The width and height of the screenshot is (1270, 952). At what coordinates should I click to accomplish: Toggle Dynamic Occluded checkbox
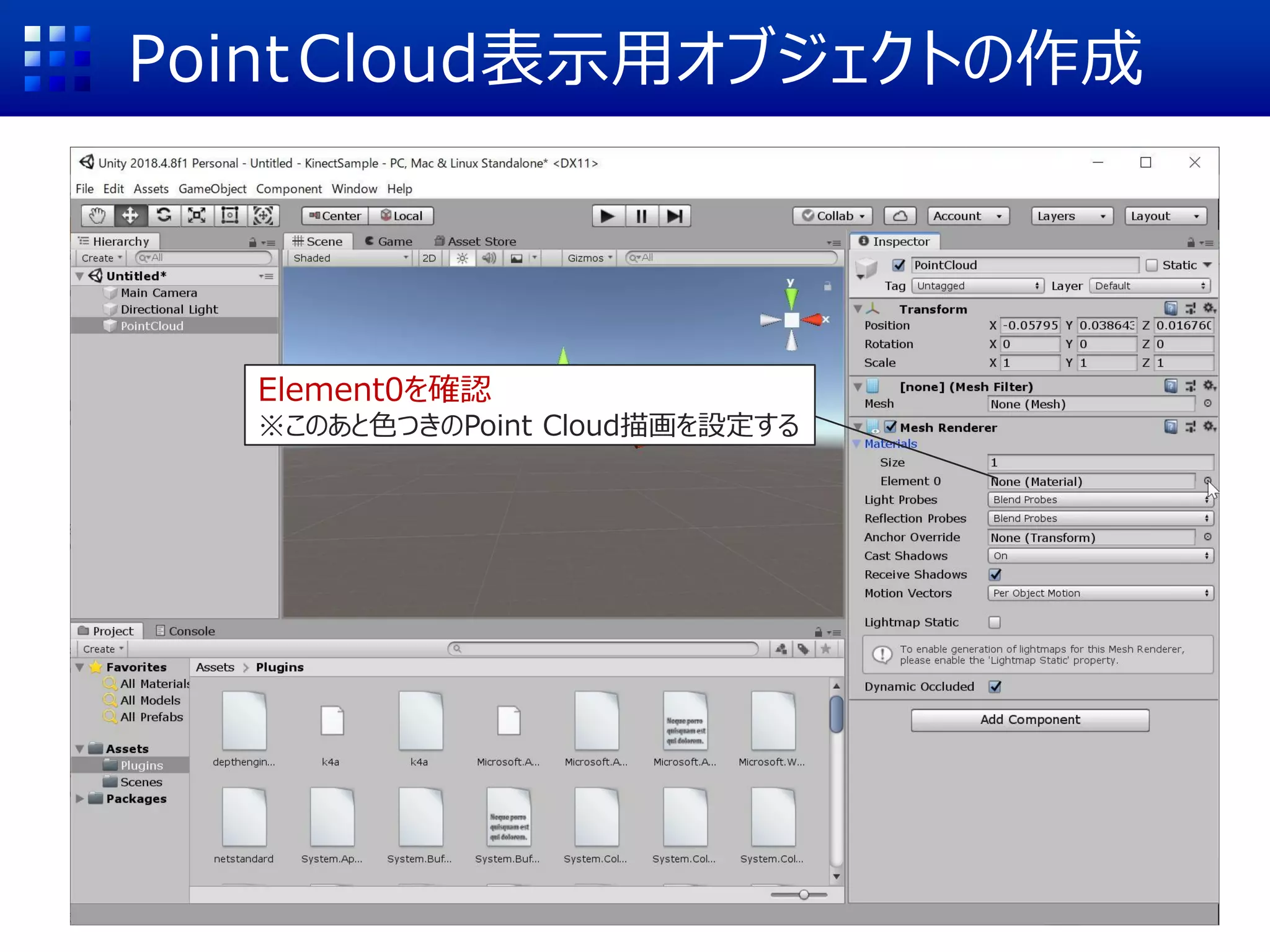coord(995,687)
